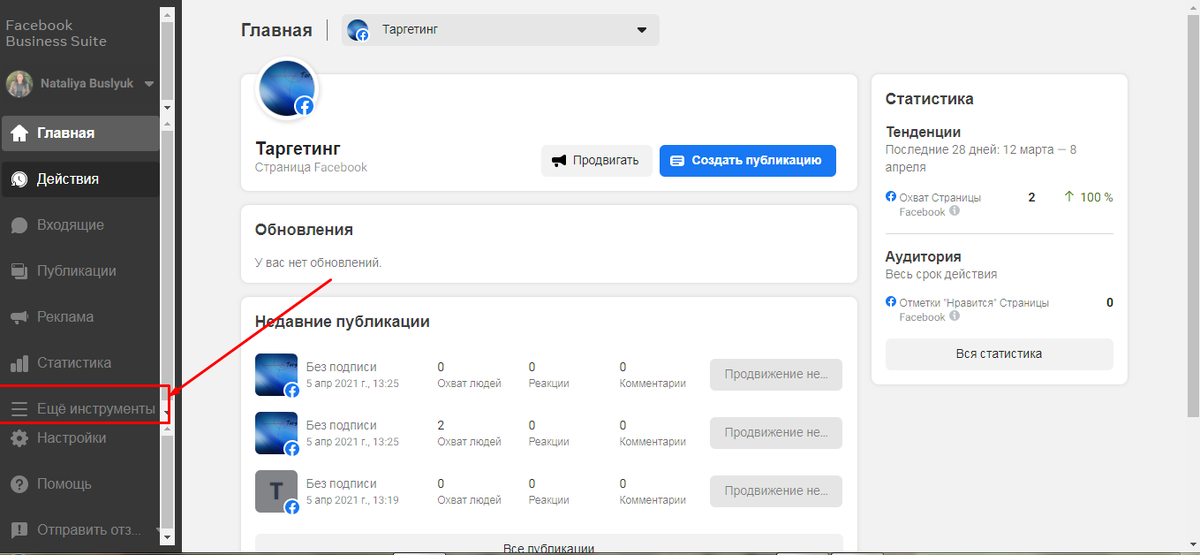Click the Статистика bar chart icon
Screen dimensions: 1200x555
19,363
